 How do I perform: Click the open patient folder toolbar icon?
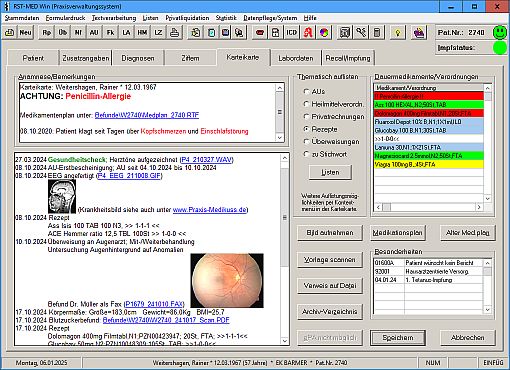coord(10,33)
